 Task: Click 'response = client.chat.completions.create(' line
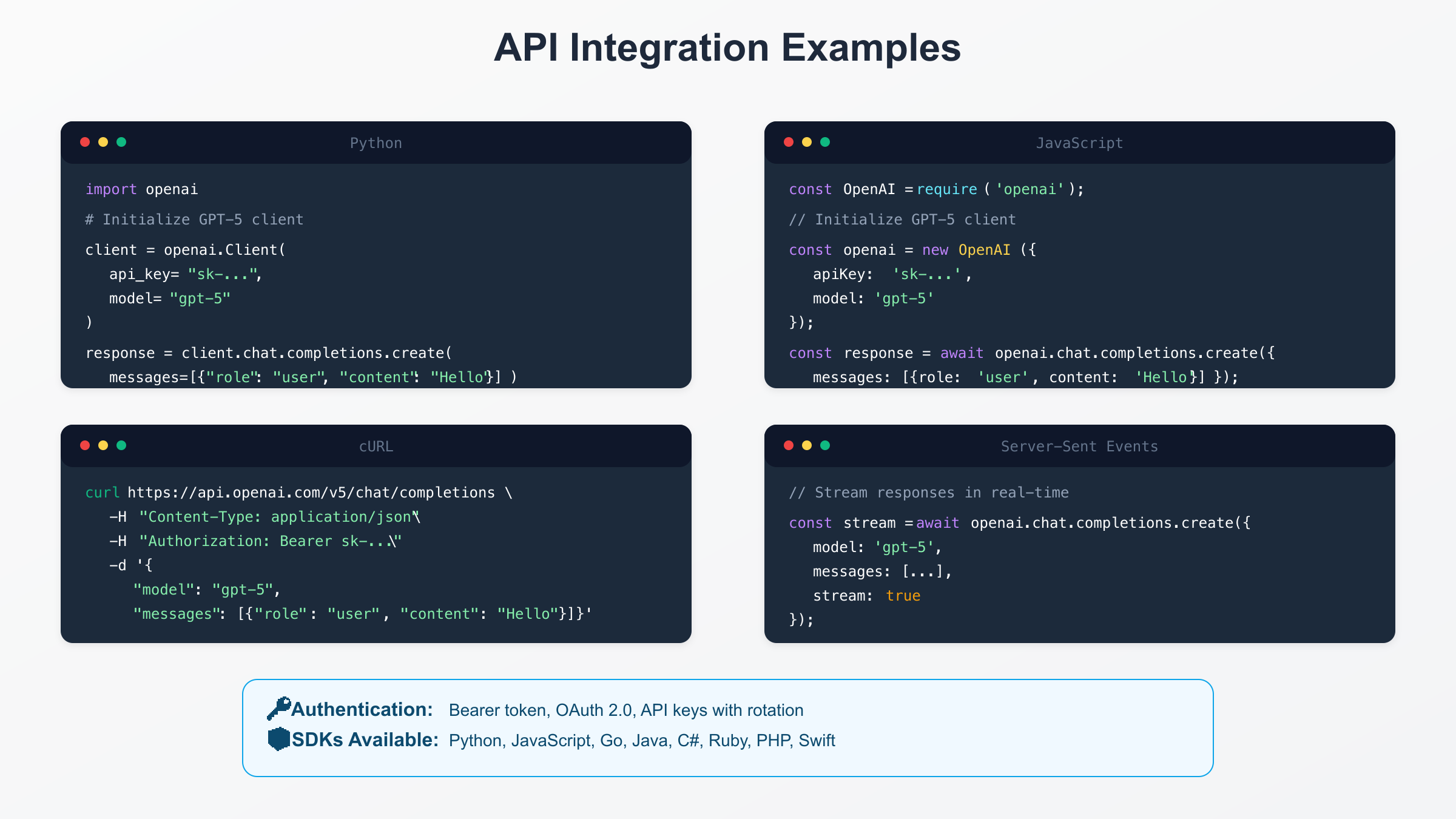pos(269,353)
